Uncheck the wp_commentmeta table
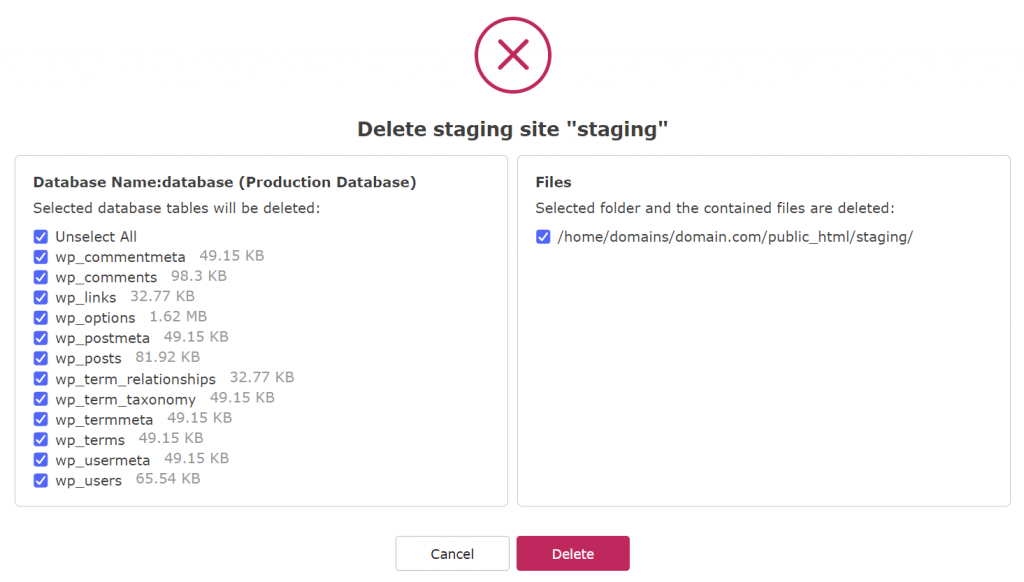This screenshot has height=582, width=1024. (x=40, y=257)
